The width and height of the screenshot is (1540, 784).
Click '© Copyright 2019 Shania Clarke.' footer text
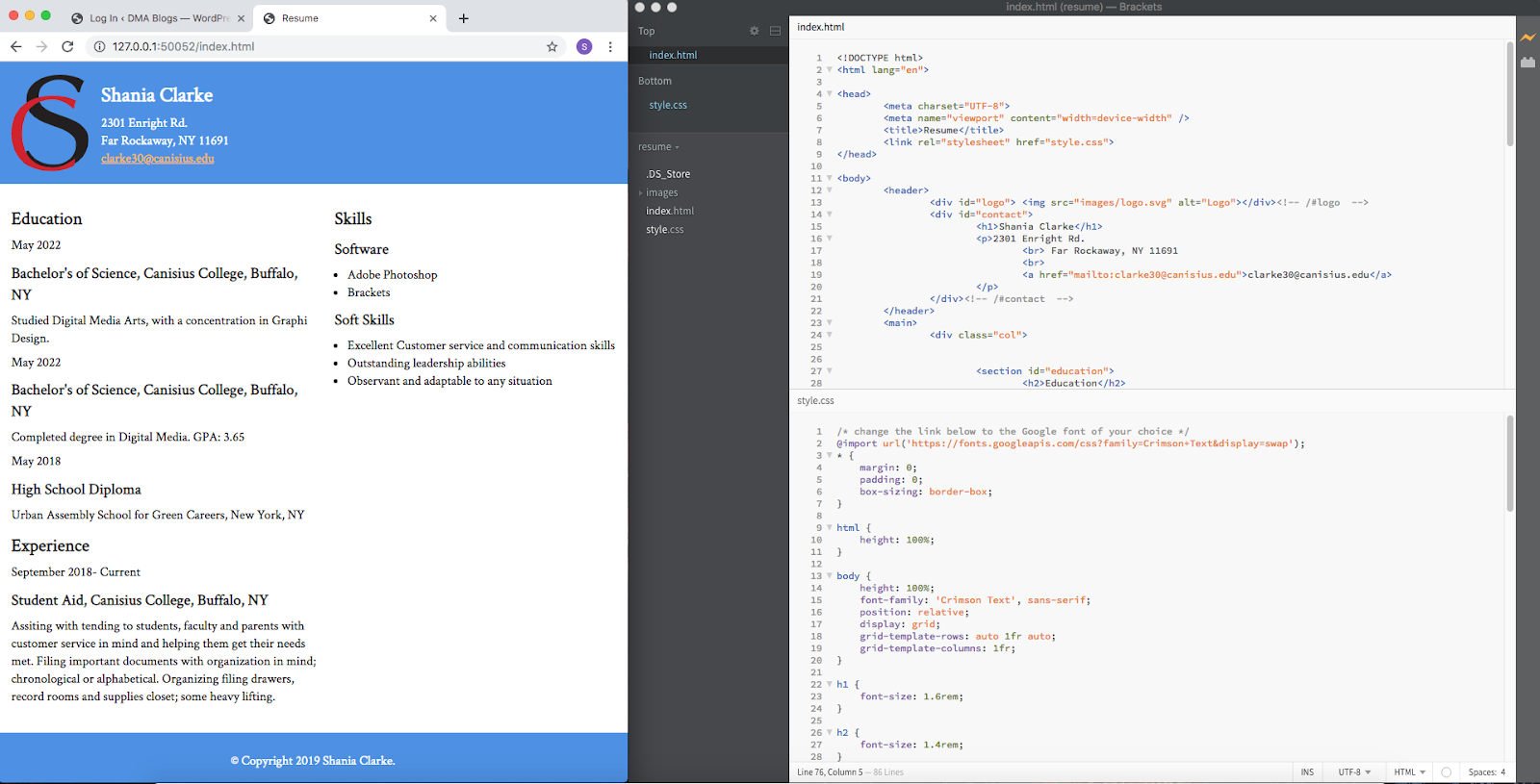[313, 761]
